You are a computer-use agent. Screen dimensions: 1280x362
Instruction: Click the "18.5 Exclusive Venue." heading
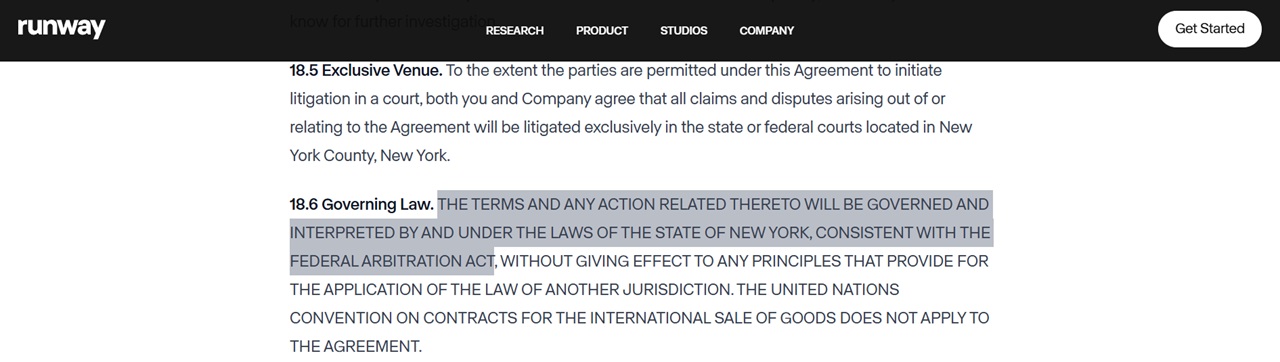[366, 71]
